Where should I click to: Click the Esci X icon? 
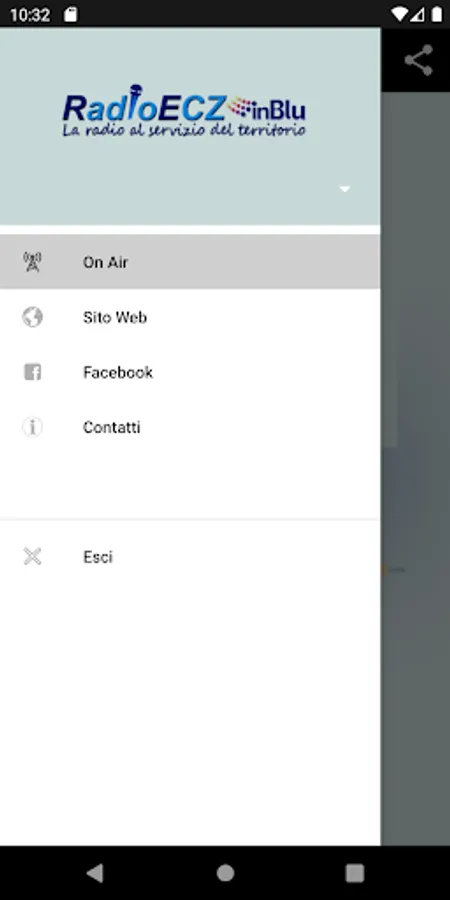(x=32, y=556)
